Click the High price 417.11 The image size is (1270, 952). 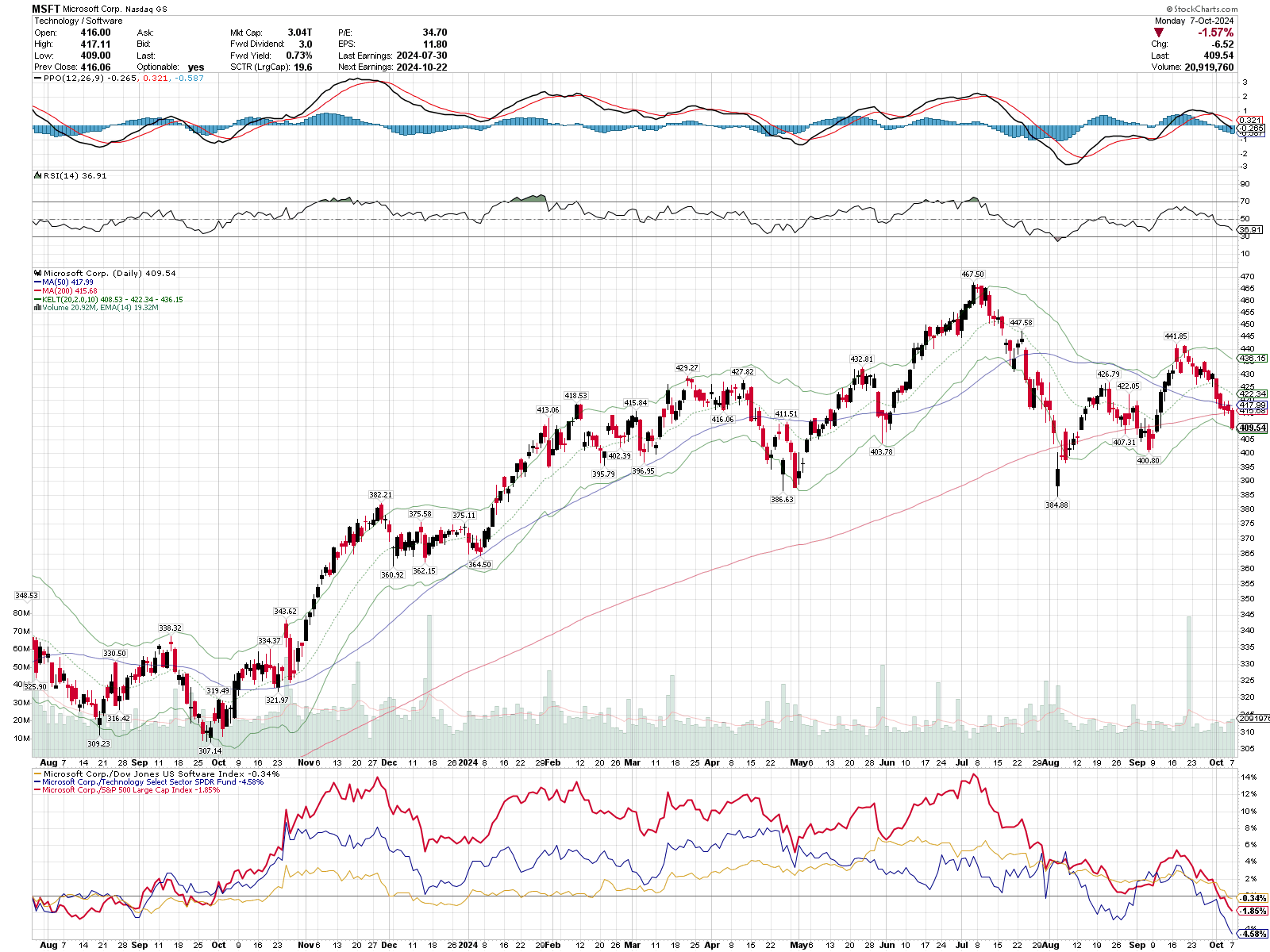96,44
